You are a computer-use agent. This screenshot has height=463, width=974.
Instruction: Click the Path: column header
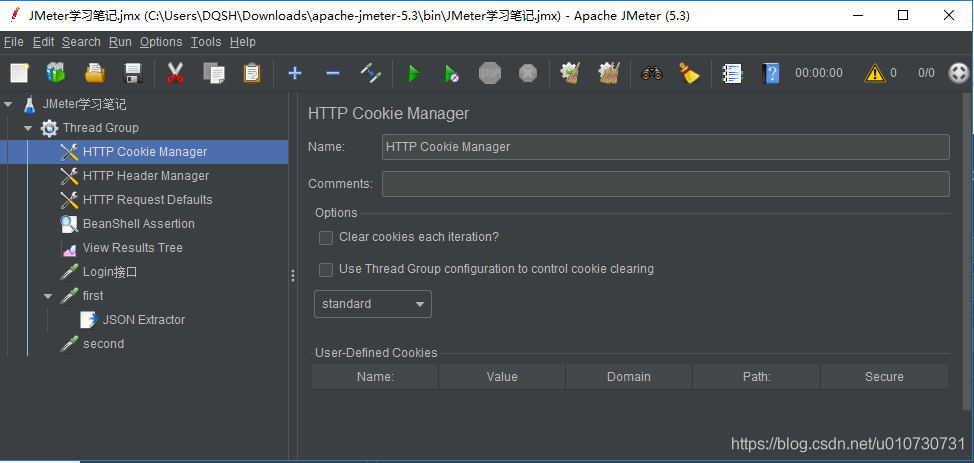point(757,377)
